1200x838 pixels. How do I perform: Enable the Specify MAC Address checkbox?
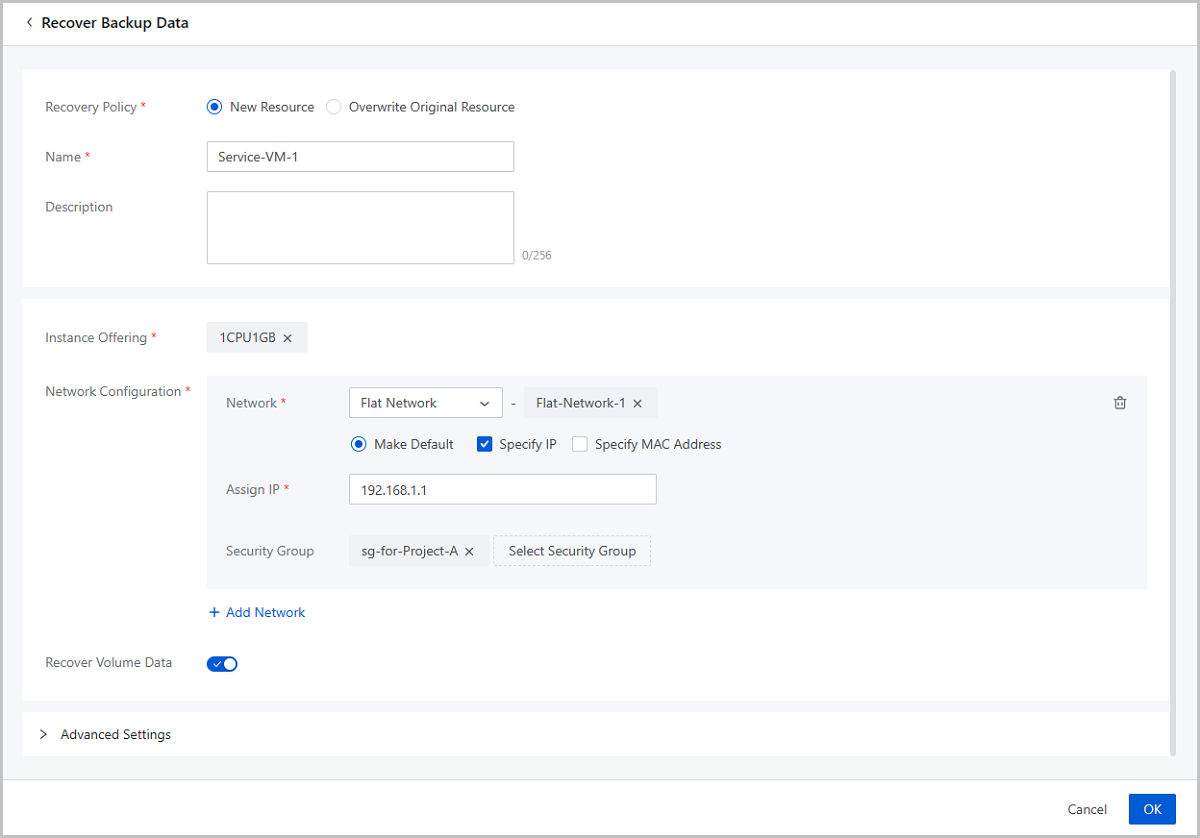coord(580,443)
